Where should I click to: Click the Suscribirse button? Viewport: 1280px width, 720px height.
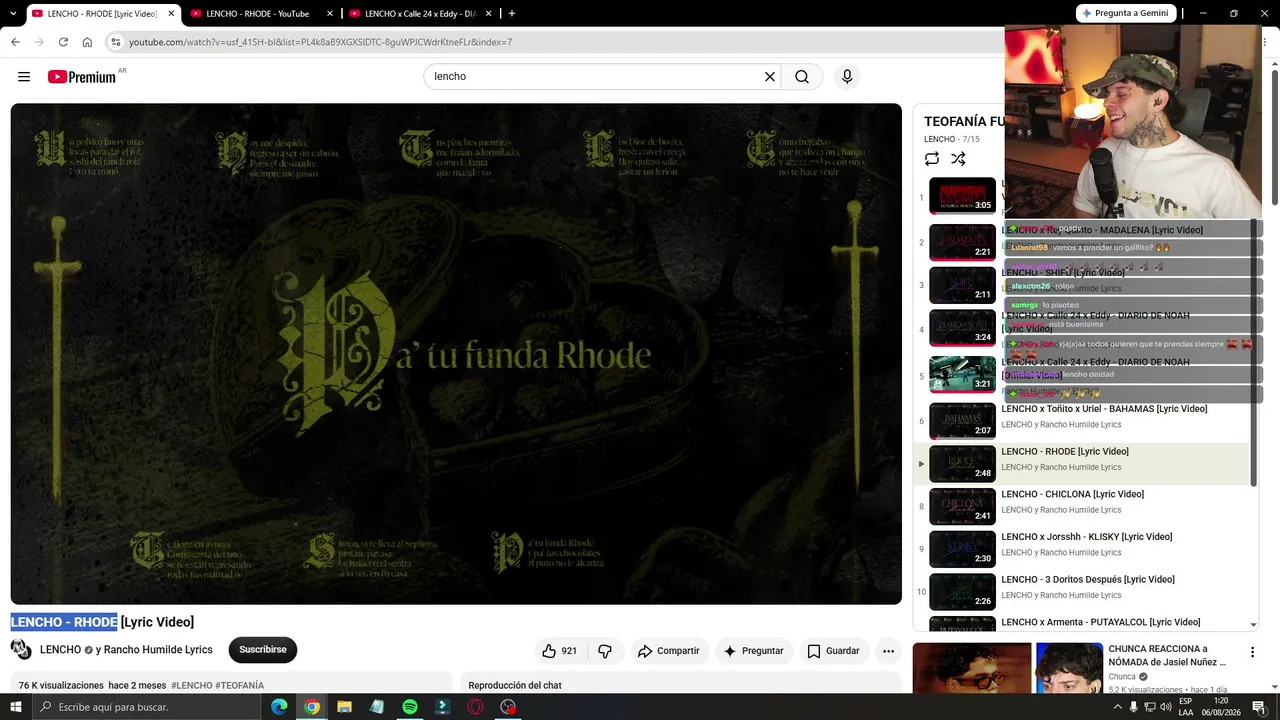pyautogui.click(x=263, y=650)
